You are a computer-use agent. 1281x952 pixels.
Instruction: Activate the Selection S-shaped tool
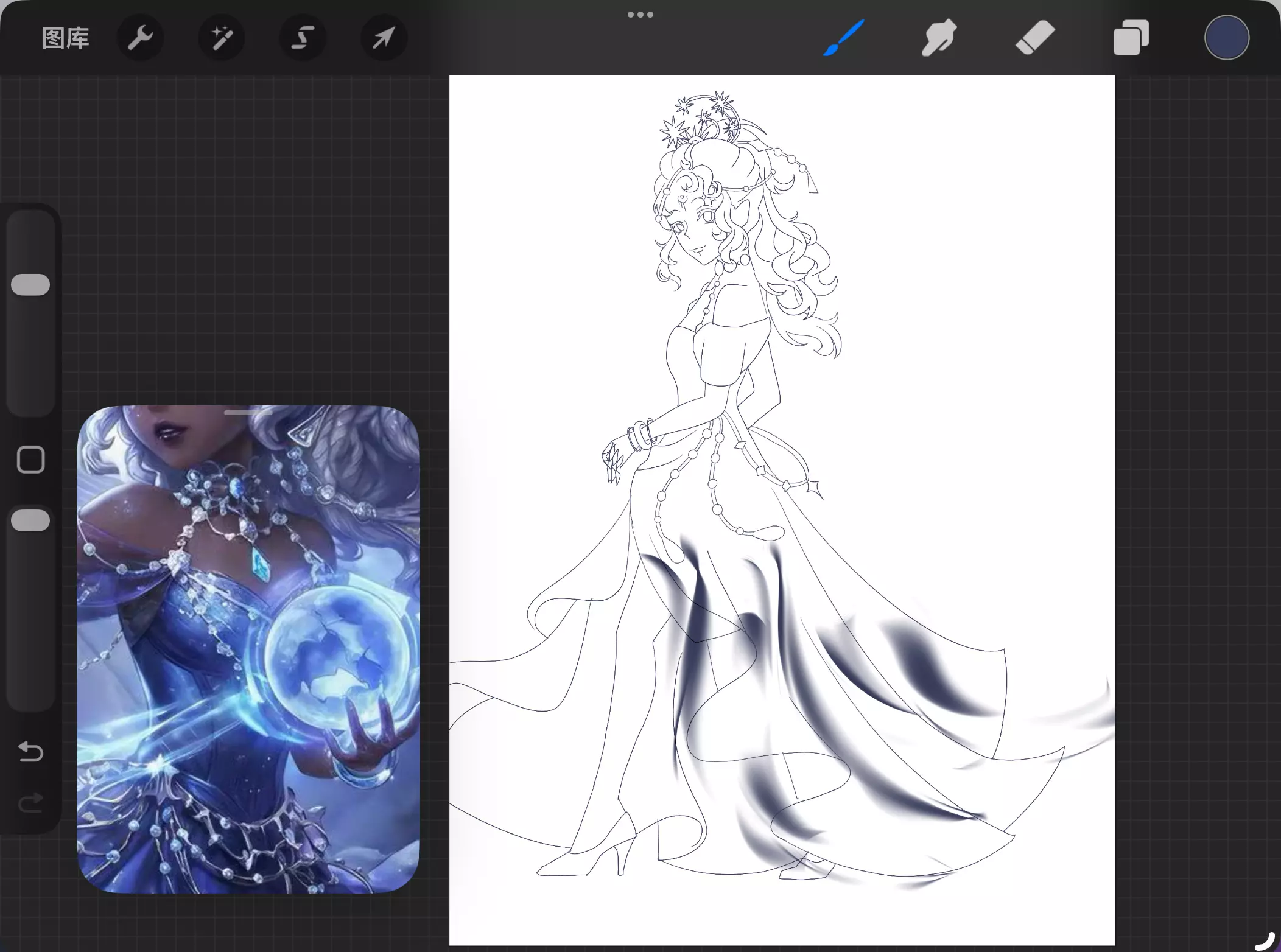tap(303, 38)
